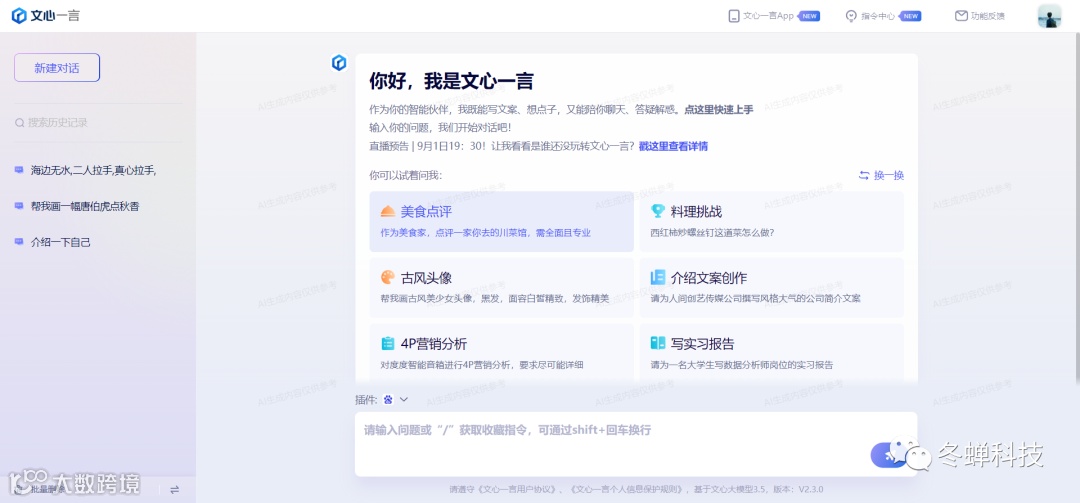Click the Baidu paw plugin icon
This screenshot has height=503, width=1080.
tap(388, 400)
